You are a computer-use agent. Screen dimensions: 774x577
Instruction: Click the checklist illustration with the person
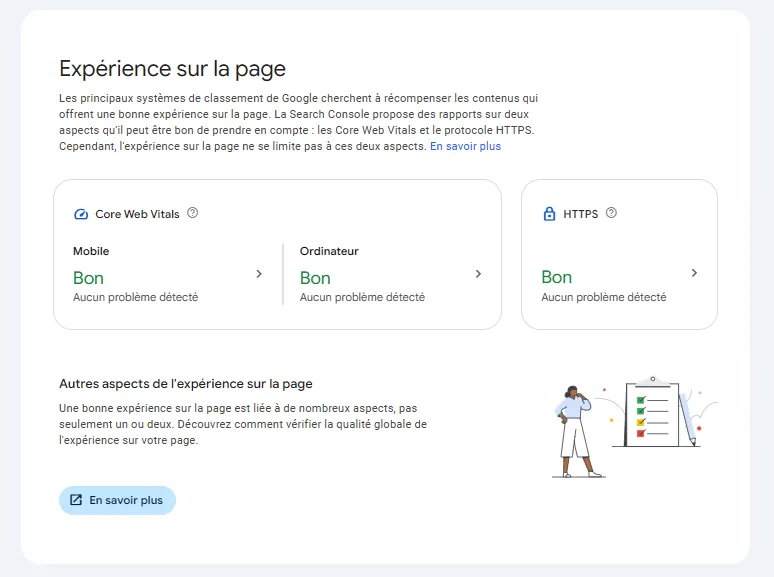pyautogui.click(x=634, y=427)
